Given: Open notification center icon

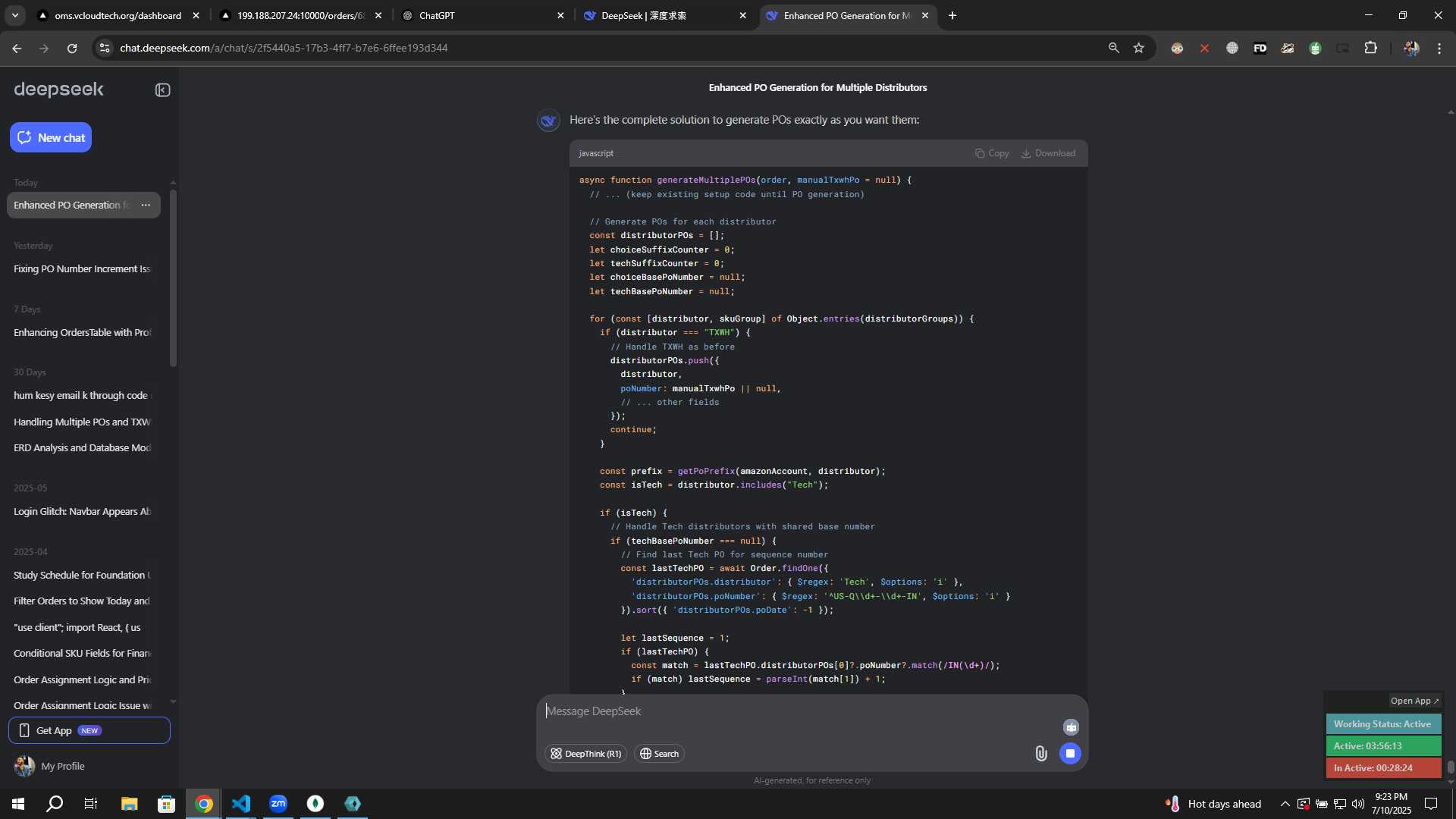Looking at the screenshot, I should pos(1431,804).
